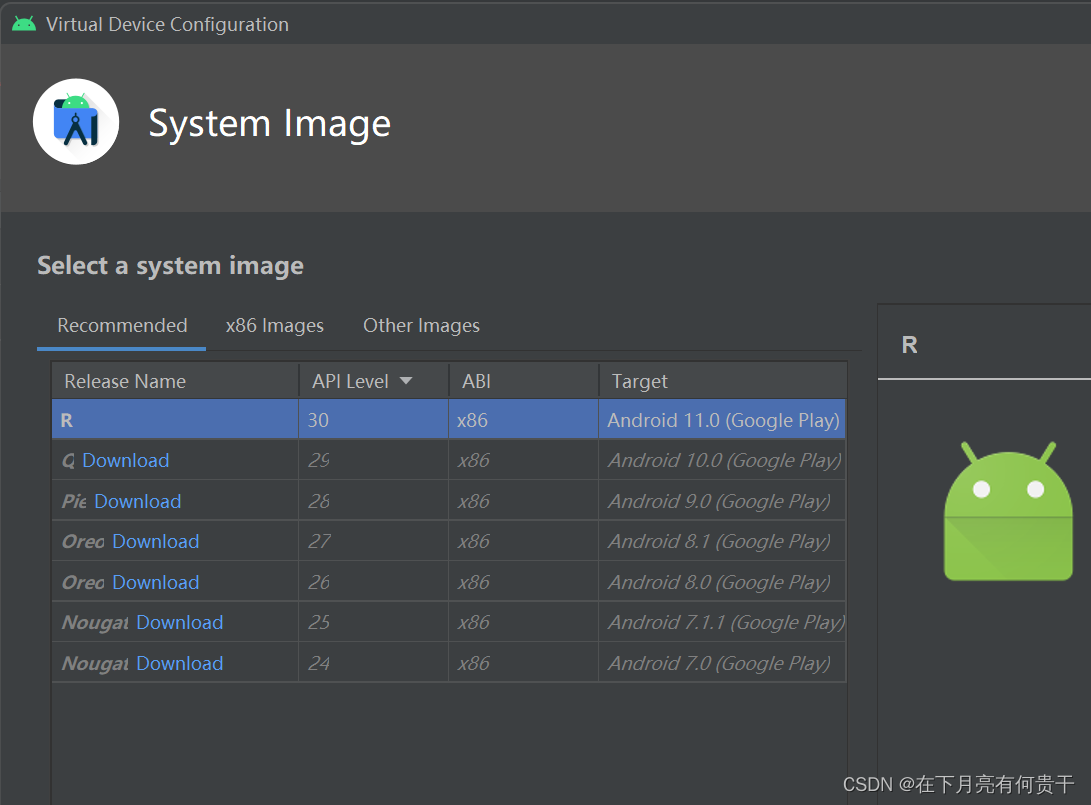The height and width of the screenshot is (805, 1091).
Task: Click API level 28 cell
Action: [x=374, y=501]
